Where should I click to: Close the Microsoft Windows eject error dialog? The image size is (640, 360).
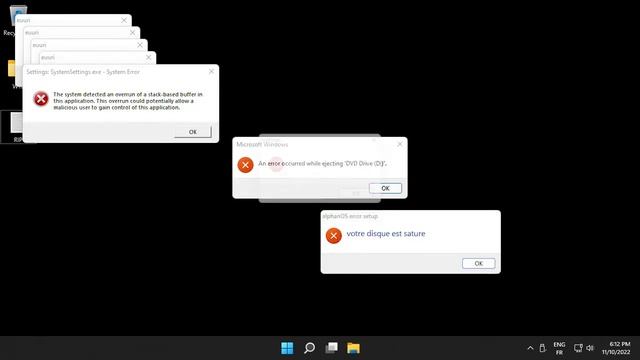400,144
